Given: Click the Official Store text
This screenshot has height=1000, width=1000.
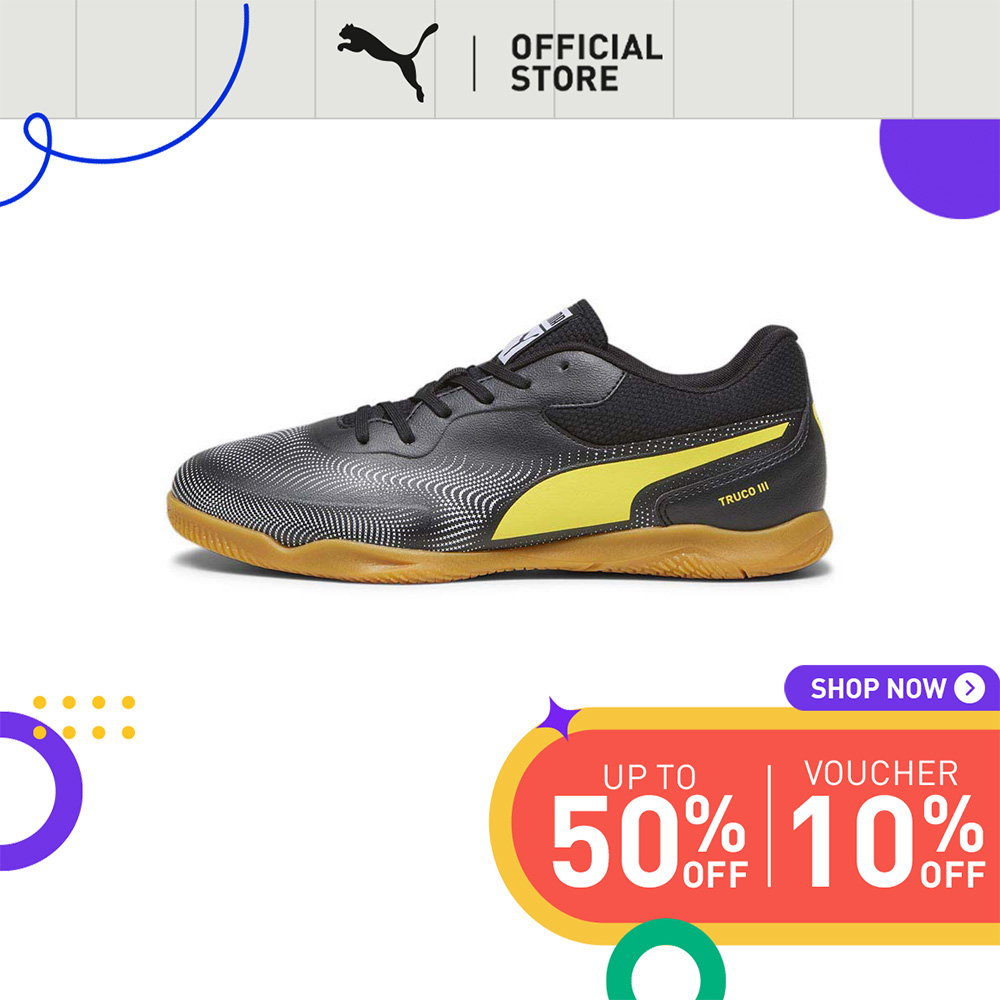Looking at the screenshot, I should click(586, 63).
